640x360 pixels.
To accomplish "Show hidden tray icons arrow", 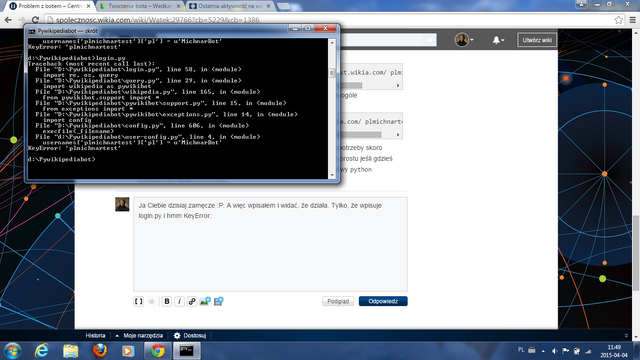I will pos(543,351).
